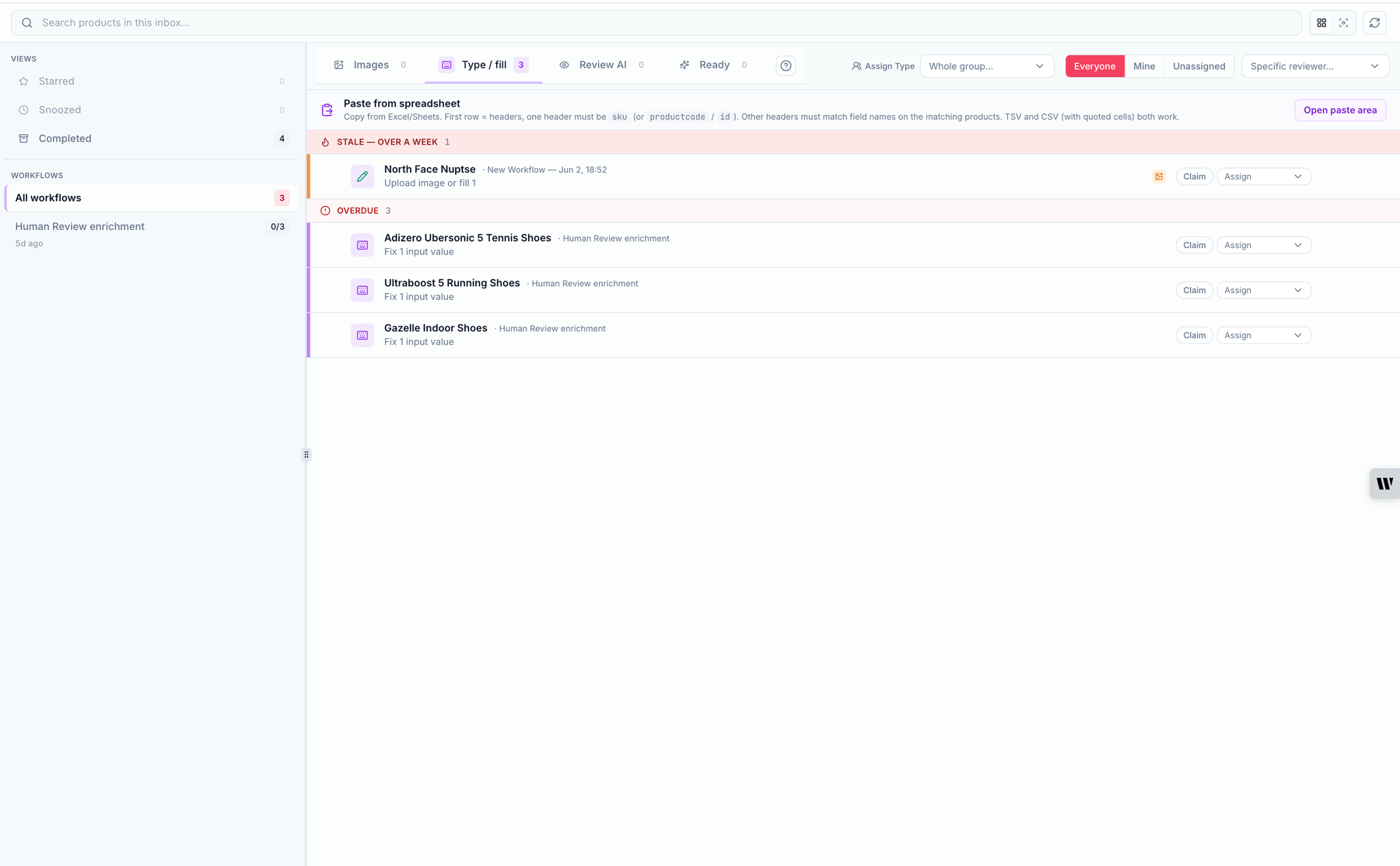1400x866 pixels.
Task: Click the keyboard icon for Ultraboost 5 Running Shoes
Action: click(x=362, y=290)
